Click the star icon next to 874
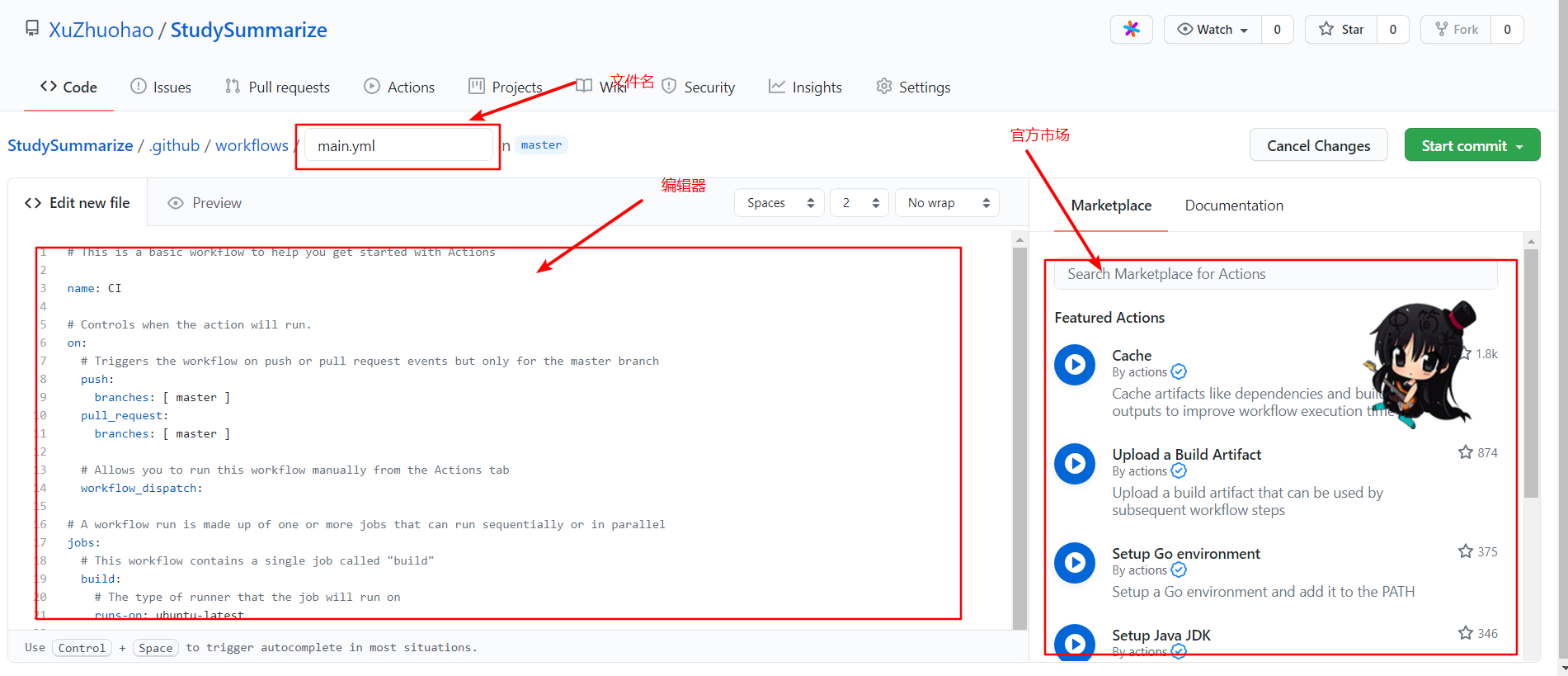Image resolution: width=1568 pixels, height=676 pixels. point(1465,452)
